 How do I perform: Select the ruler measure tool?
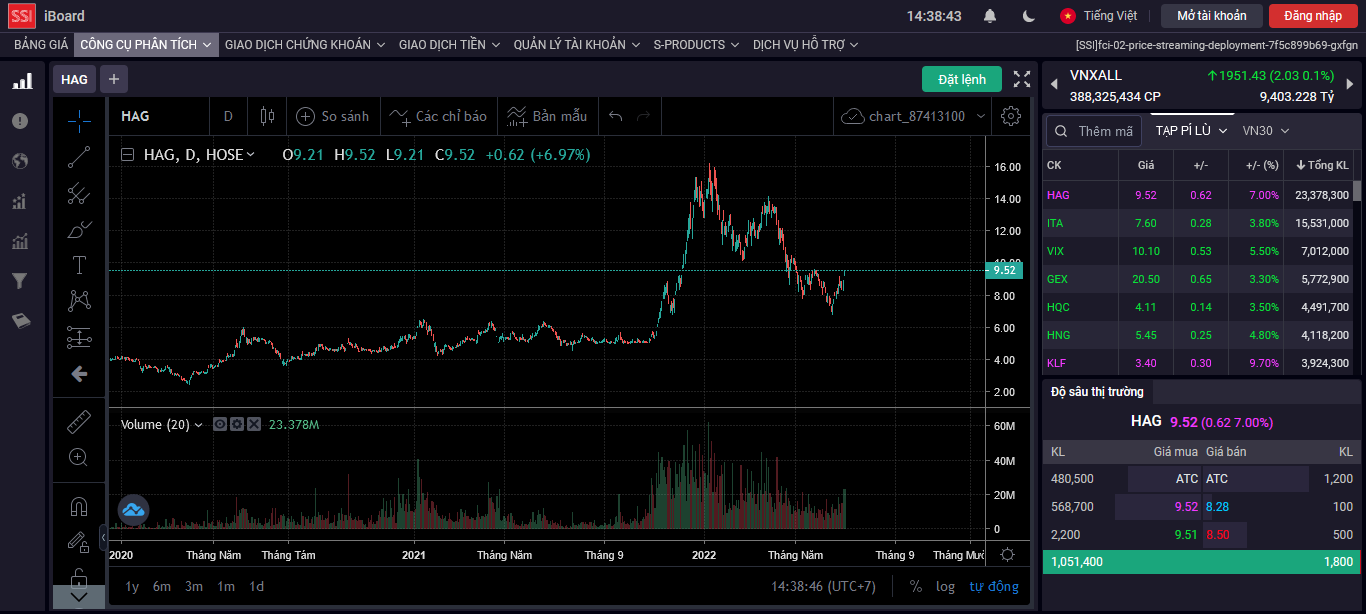click(x=79, y=422)
